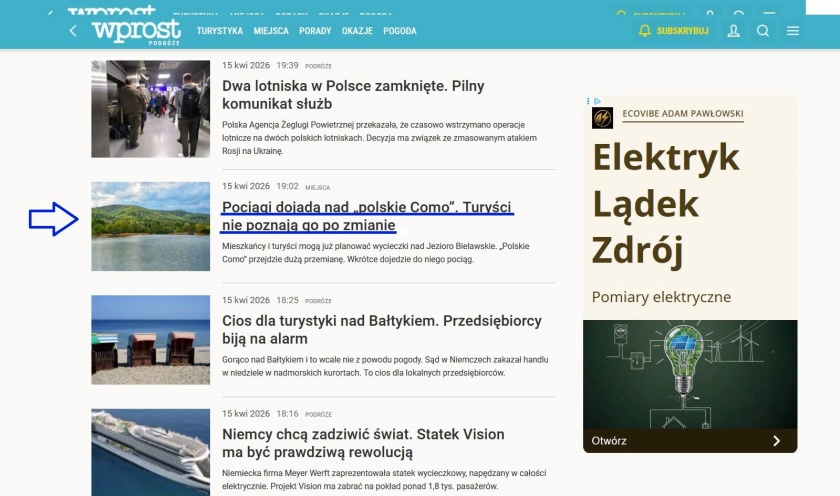This screenshot has width=840, height=496.
Task: Click the SUBSKRYBUJ button
Action: click(x=674, y=31)
